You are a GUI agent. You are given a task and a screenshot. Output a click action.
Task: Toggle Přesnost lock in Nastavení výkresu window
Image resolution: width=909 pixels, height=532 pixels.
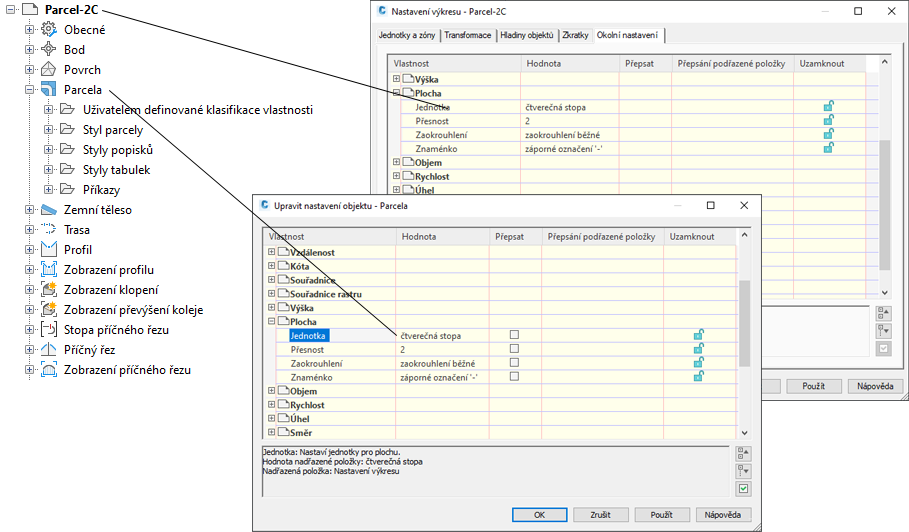[828, 120]
